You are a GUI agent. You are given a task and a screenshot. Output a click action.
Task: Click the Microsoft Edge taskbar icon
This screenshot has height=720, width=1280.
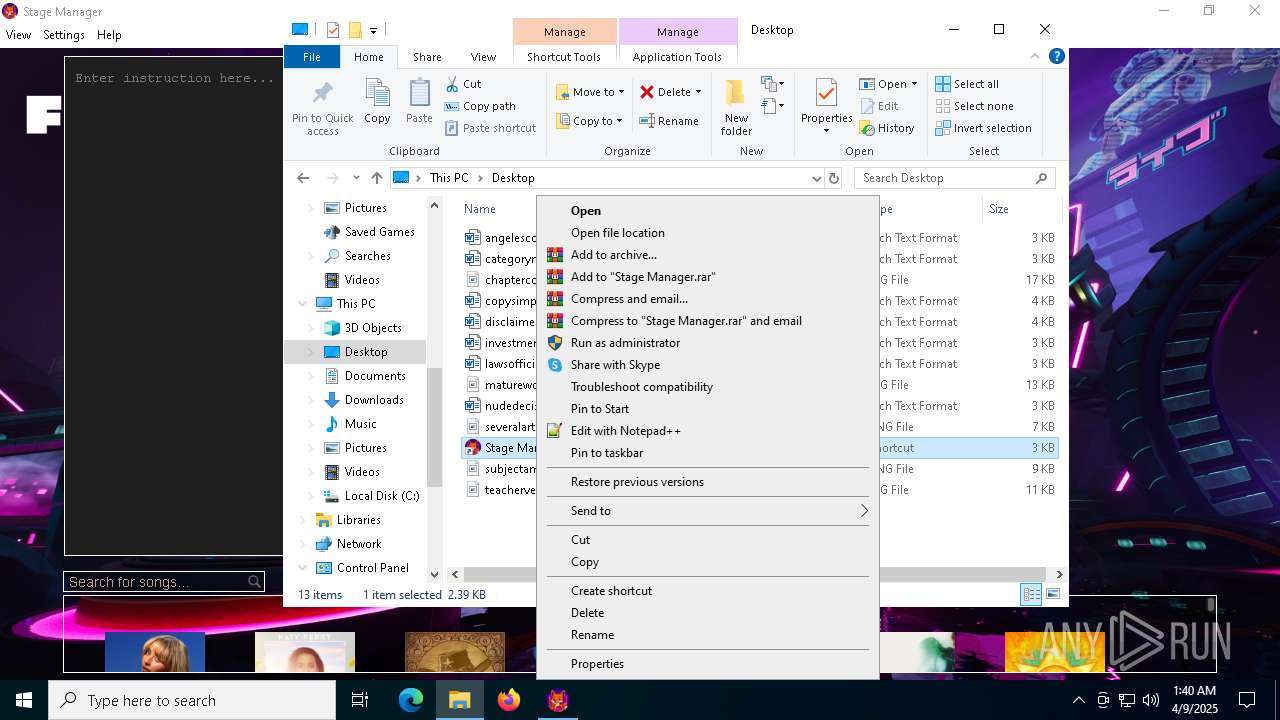[x=411, y=700]
